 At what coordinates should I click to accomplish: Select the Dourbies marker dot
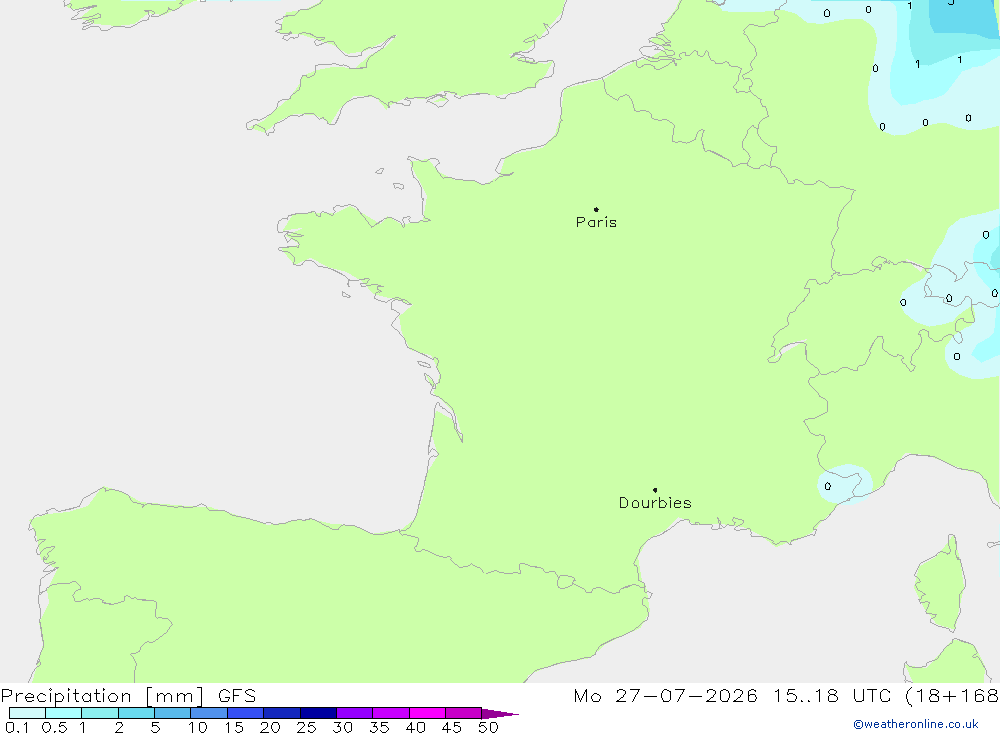(x=655, y=490)
